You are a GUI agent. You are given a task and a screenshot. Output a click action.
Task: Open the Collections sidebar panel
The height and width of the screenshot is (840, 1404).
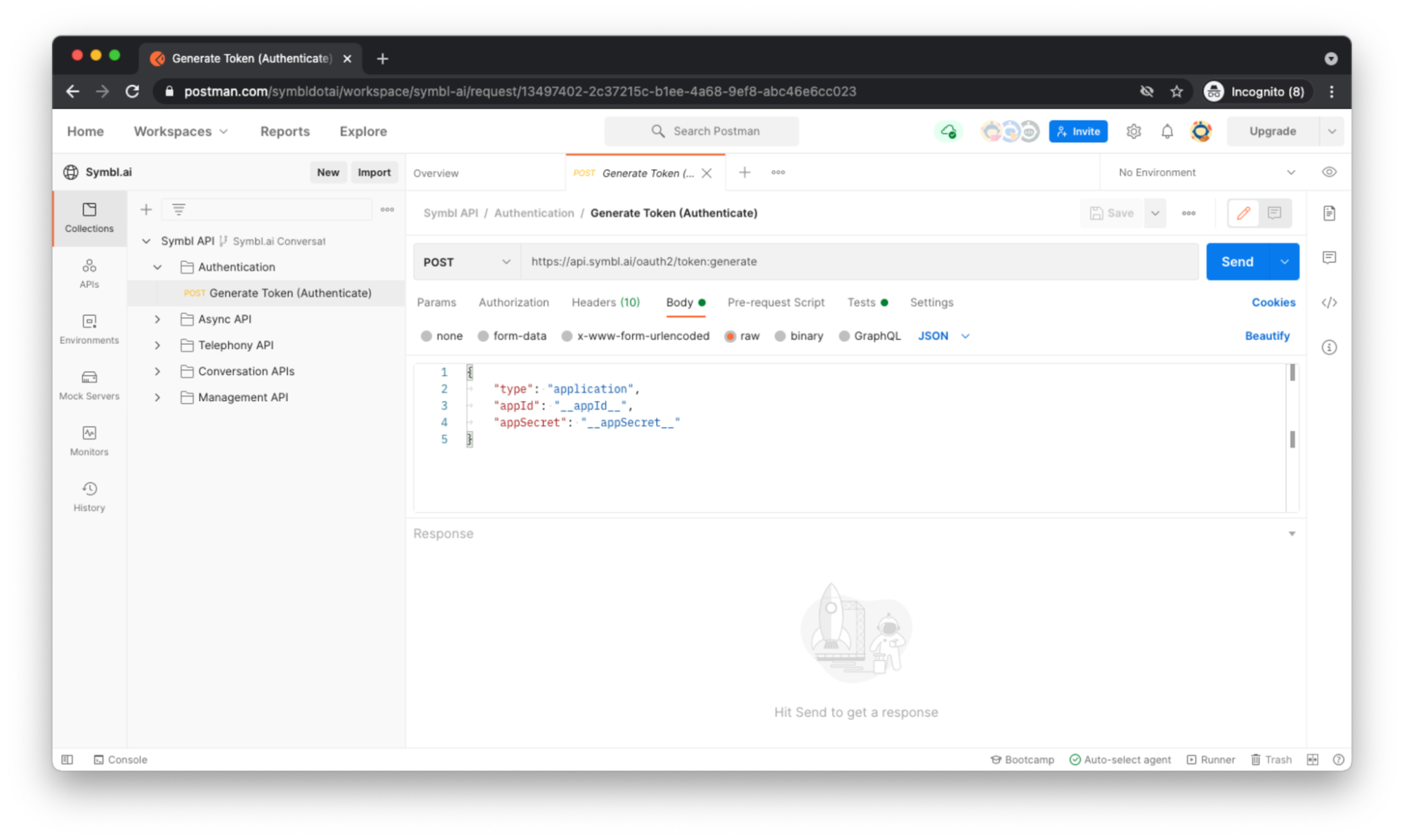coord(89,218)
